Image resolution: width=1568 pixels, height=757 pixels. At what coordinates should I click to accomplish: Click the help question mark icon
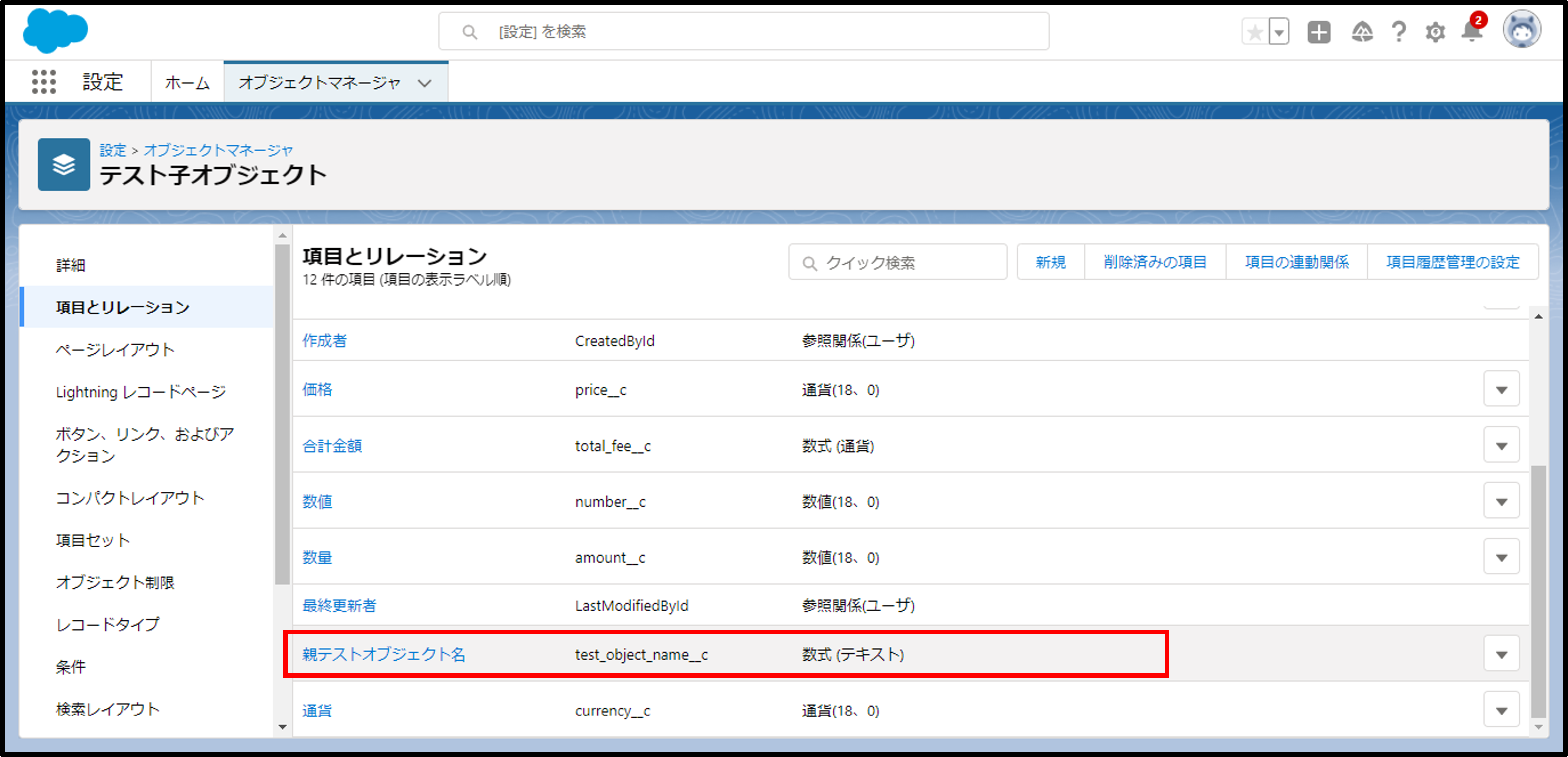click(1399, 32)
